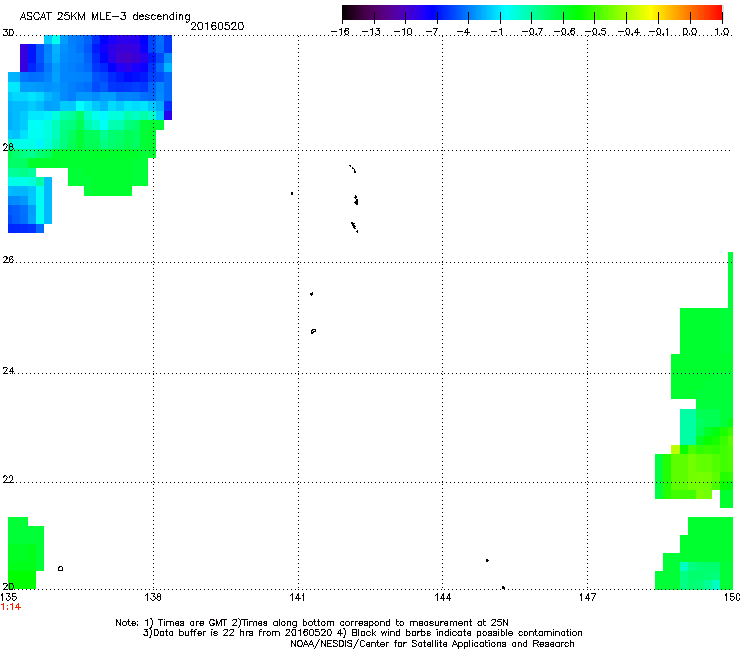
Task: Click the small island outline near 20N 136E
Action: pos(60,568)
